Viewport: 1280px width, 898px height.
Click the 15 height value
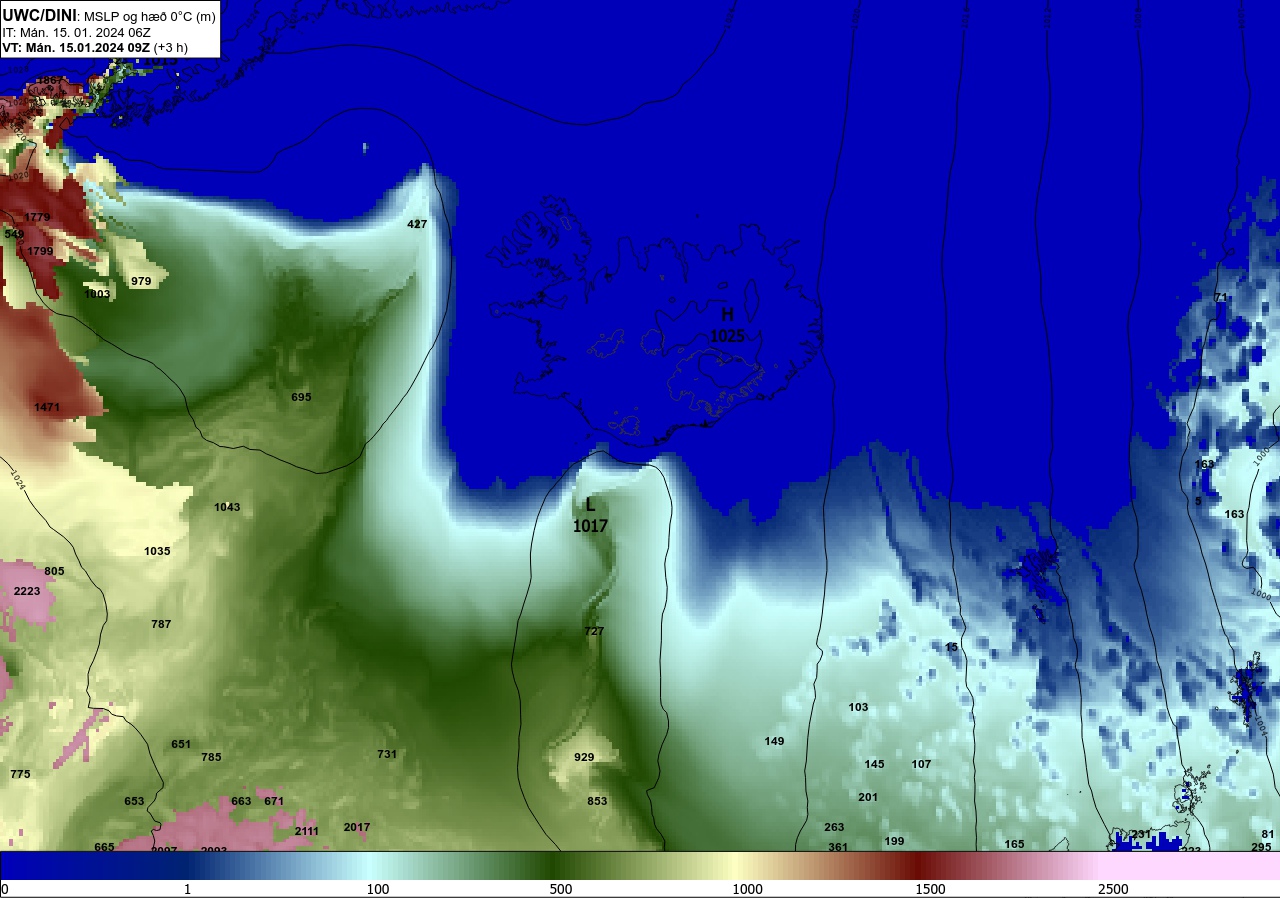click(951, 647)
